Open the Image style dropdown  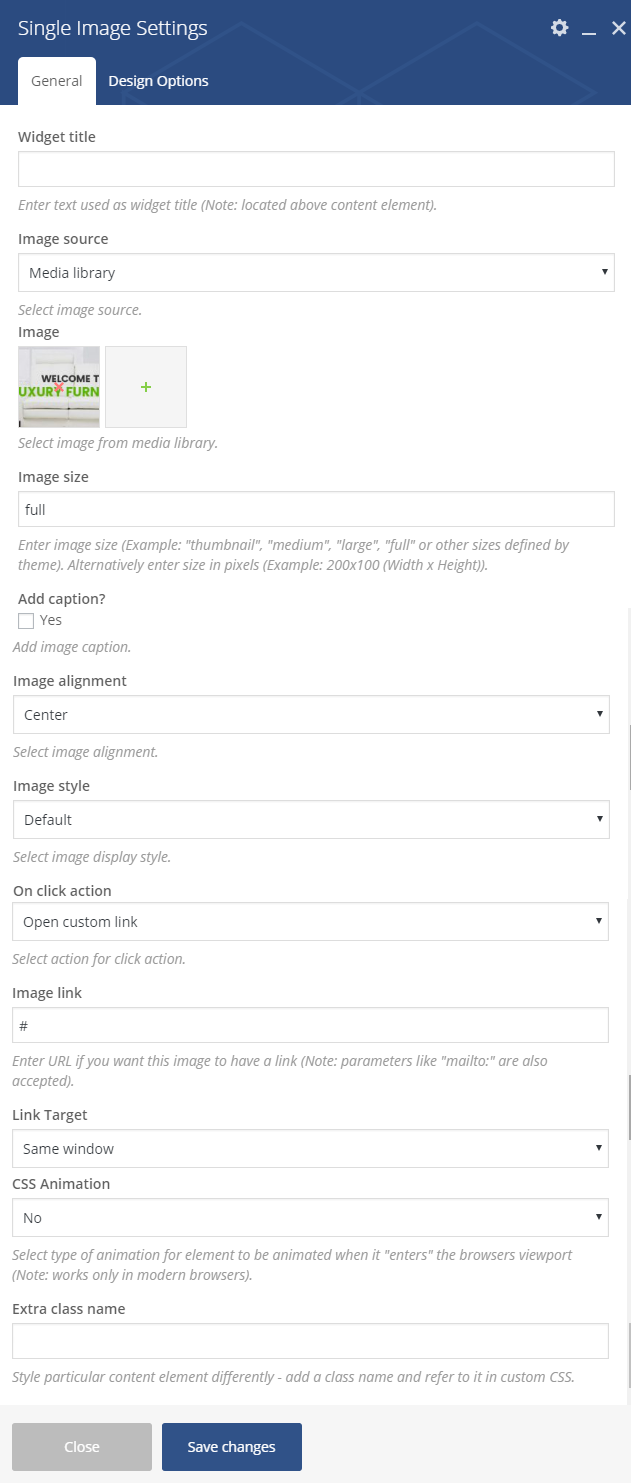tap(311, 819)
